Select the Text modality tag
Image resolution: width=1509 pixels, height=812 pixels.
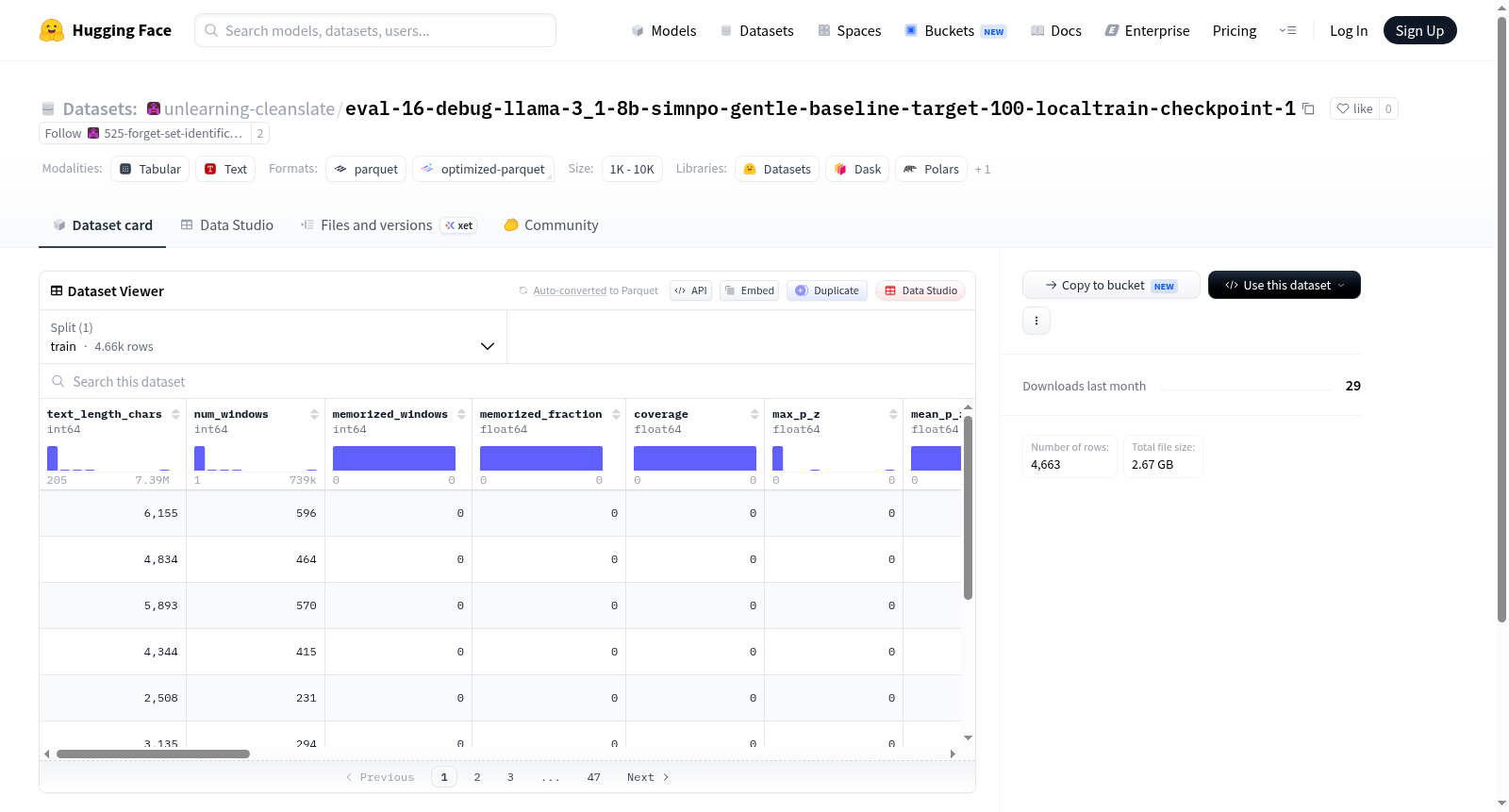click(x=225, y=169)
